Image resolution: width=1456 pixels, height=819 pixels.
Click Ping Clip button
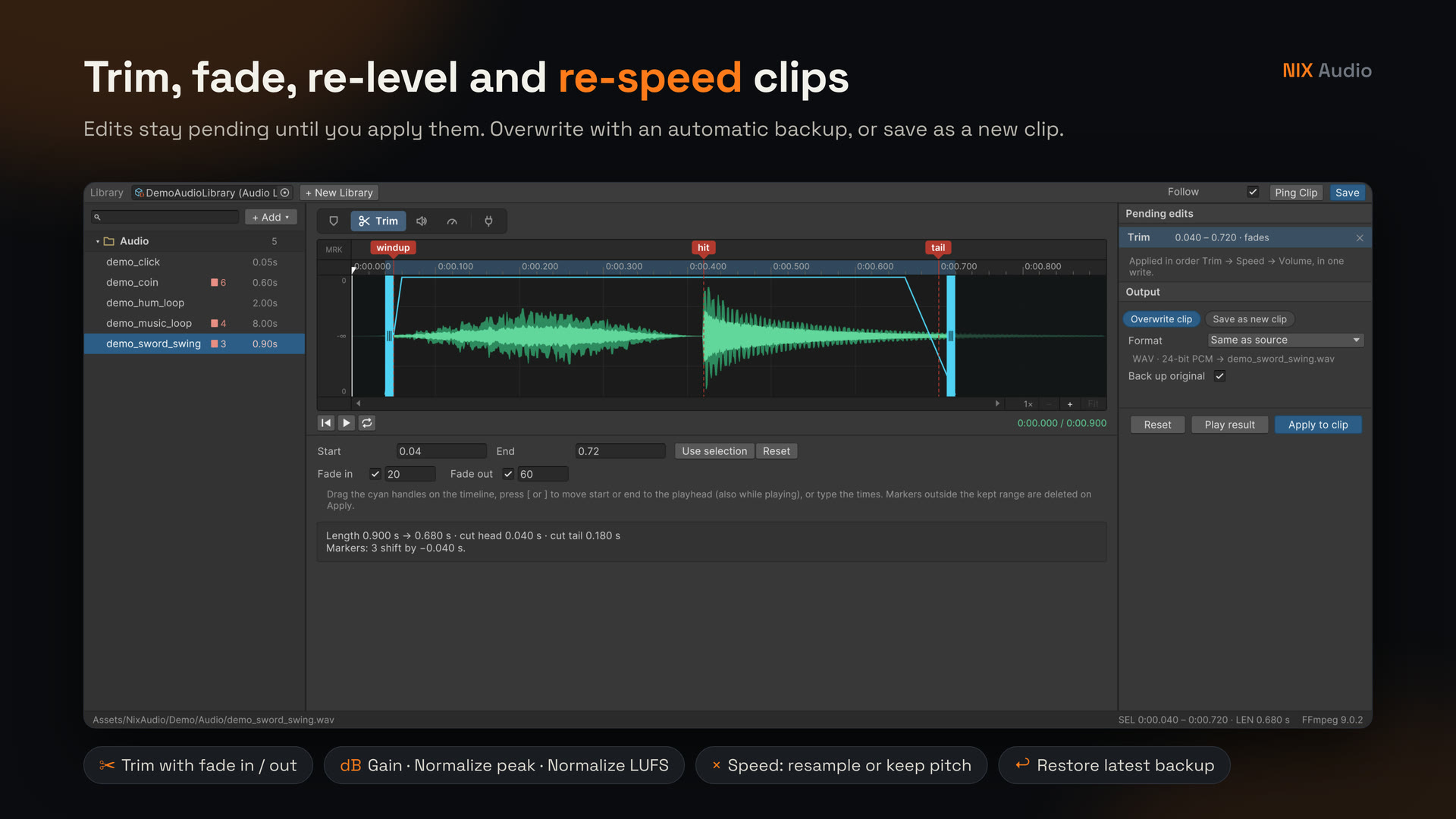pyautogui.click(x=1296, y=193)
